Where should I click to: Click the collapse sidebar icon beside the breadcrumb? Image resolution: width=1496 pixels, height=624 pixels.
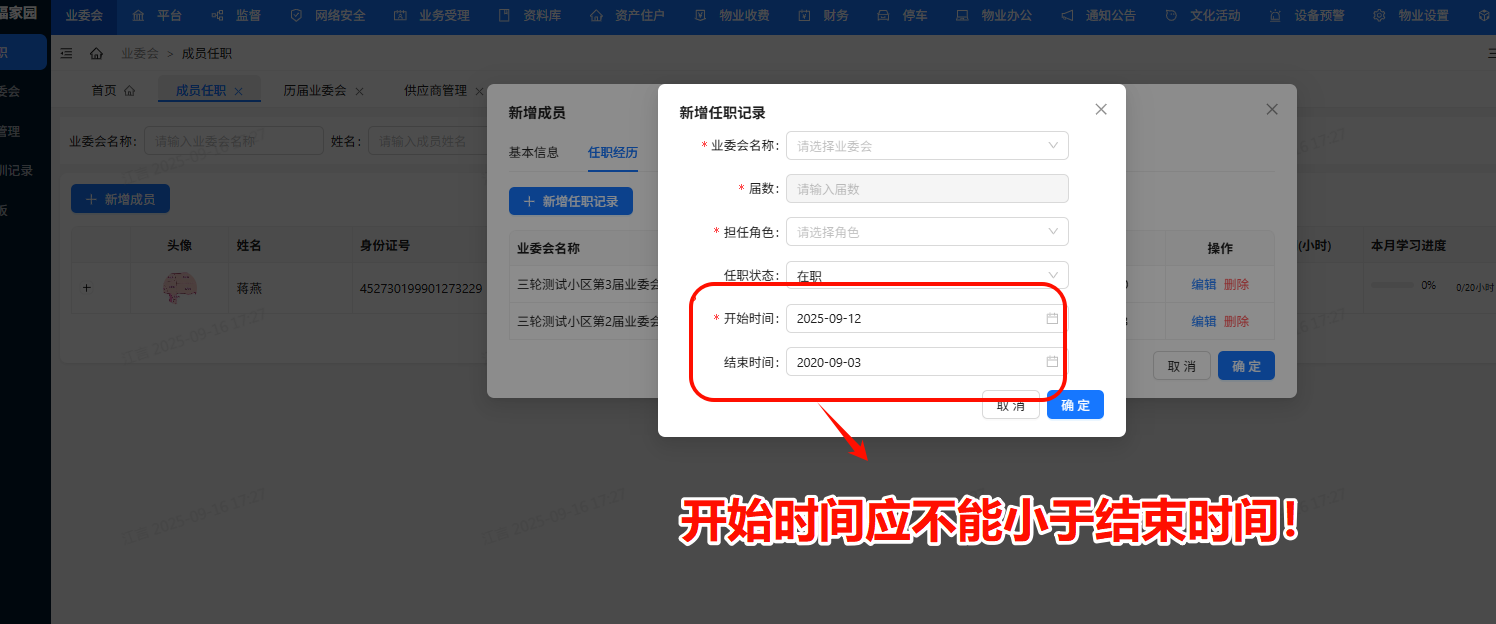[x=65, y=53]
